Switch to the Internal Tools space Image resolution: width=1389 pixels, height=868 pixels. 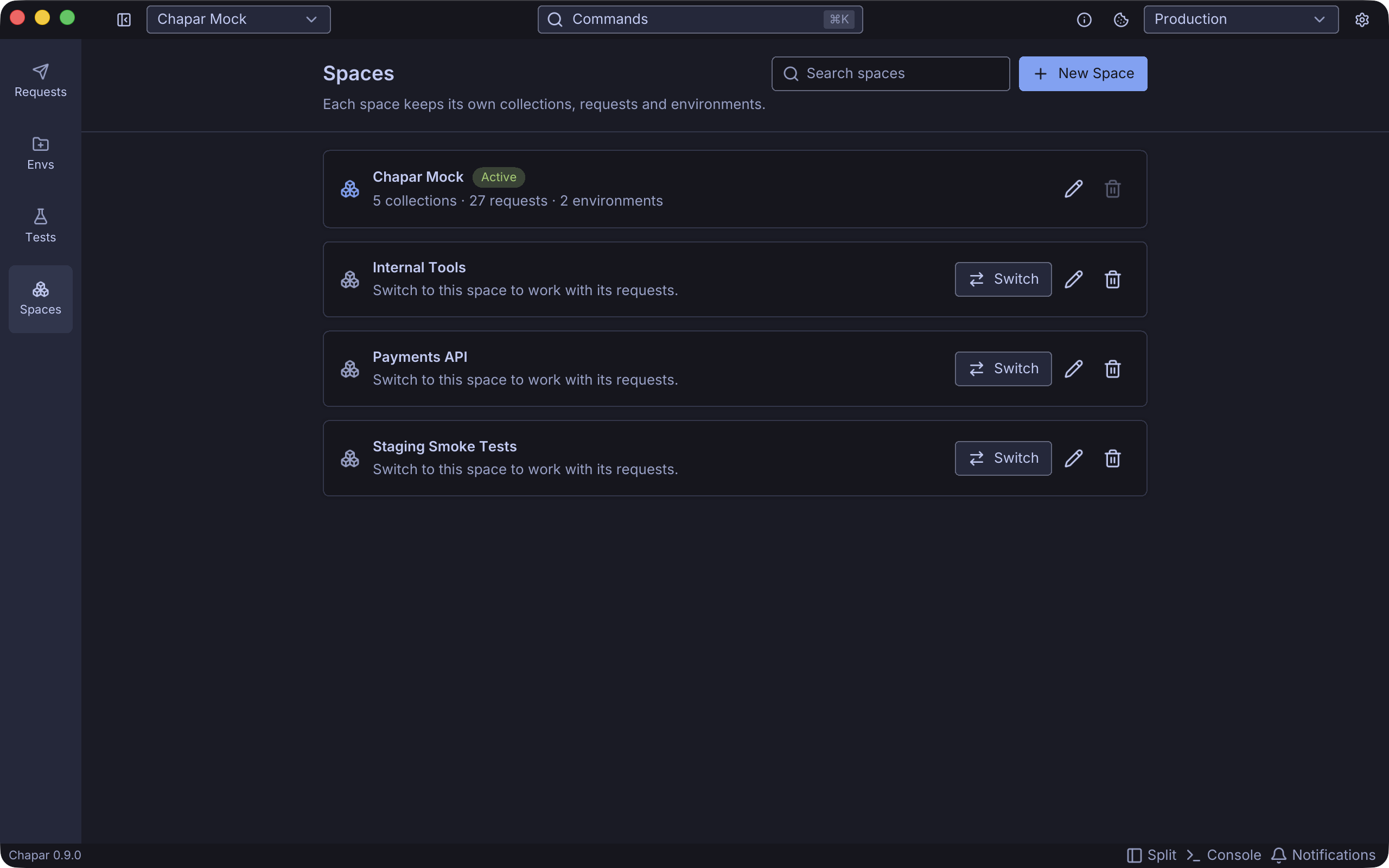(1003, 279)
